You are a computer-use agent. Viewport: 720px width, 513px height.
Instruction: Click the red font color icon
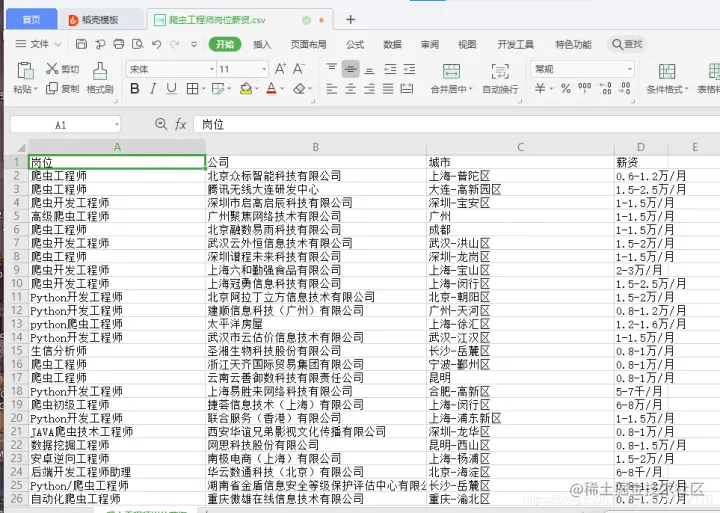(x=271, y=88)
